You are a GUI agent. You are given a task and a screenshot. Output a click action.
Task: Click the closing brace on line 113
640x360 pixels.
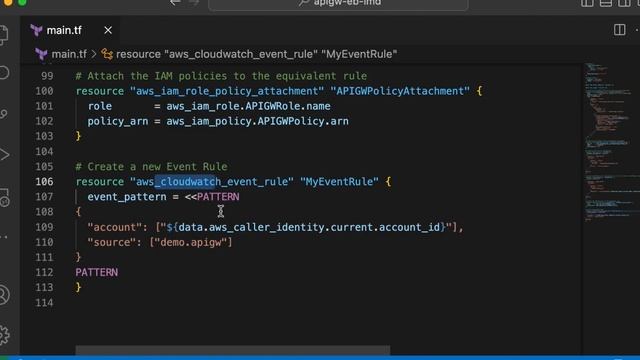78,287
